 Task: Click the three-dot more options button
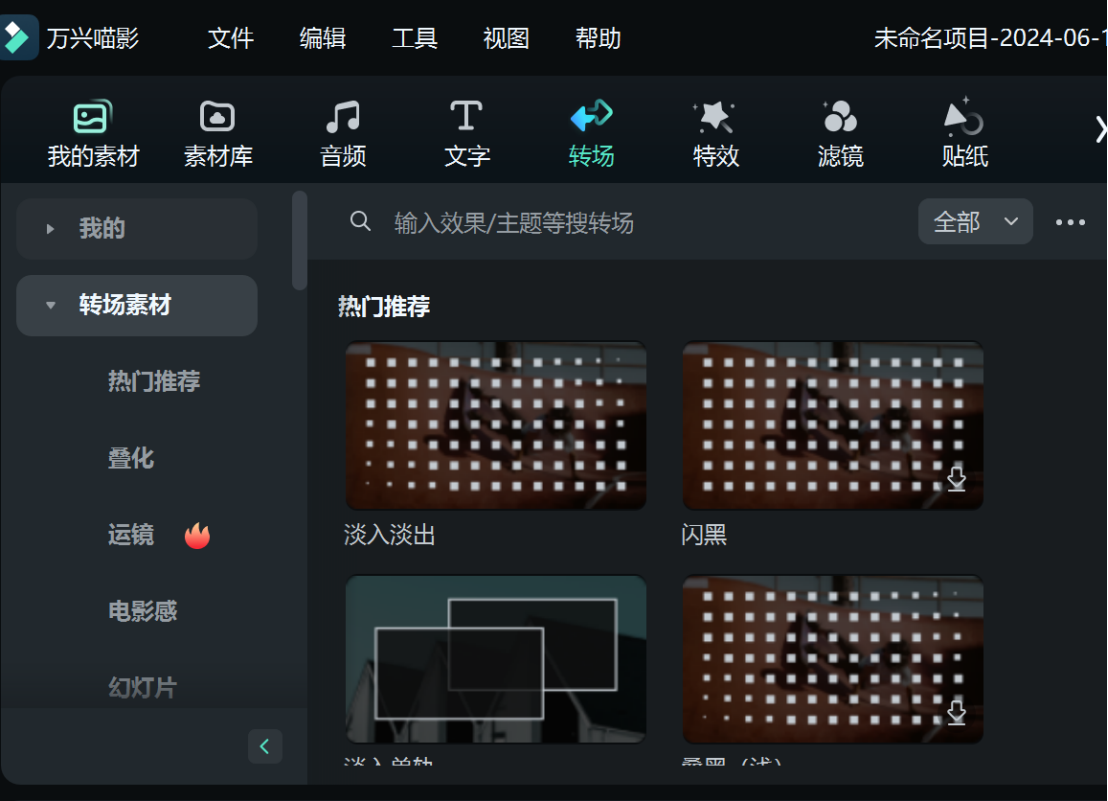coord(1071,222)
